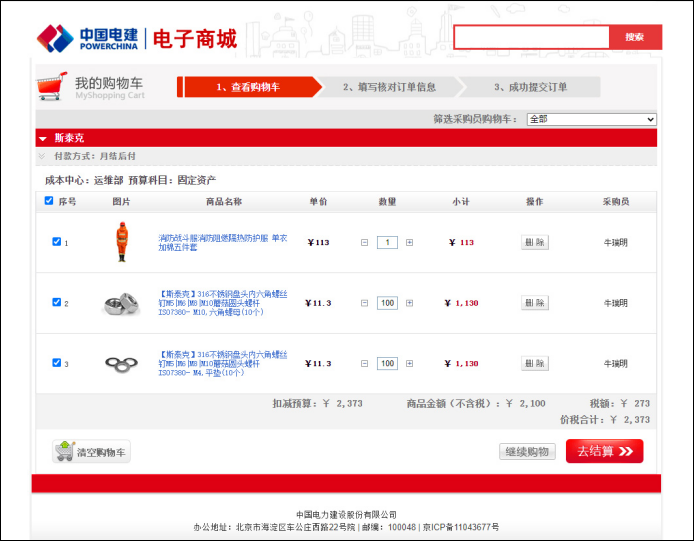Decrease quantity of item 2 with minus

point(364,303)
